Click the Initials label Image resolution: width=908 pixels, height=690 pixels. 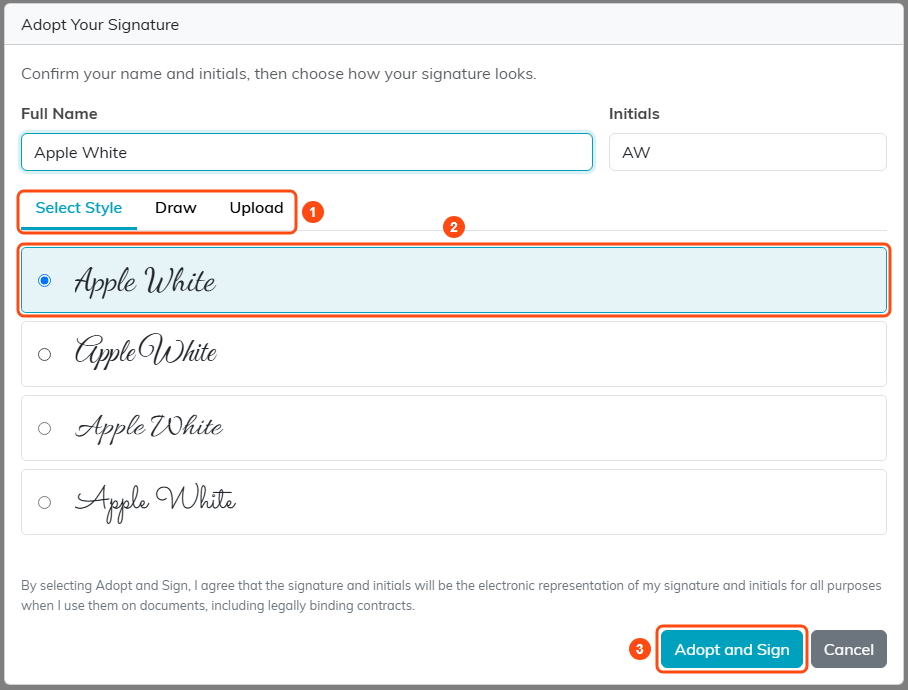point(634,113)
